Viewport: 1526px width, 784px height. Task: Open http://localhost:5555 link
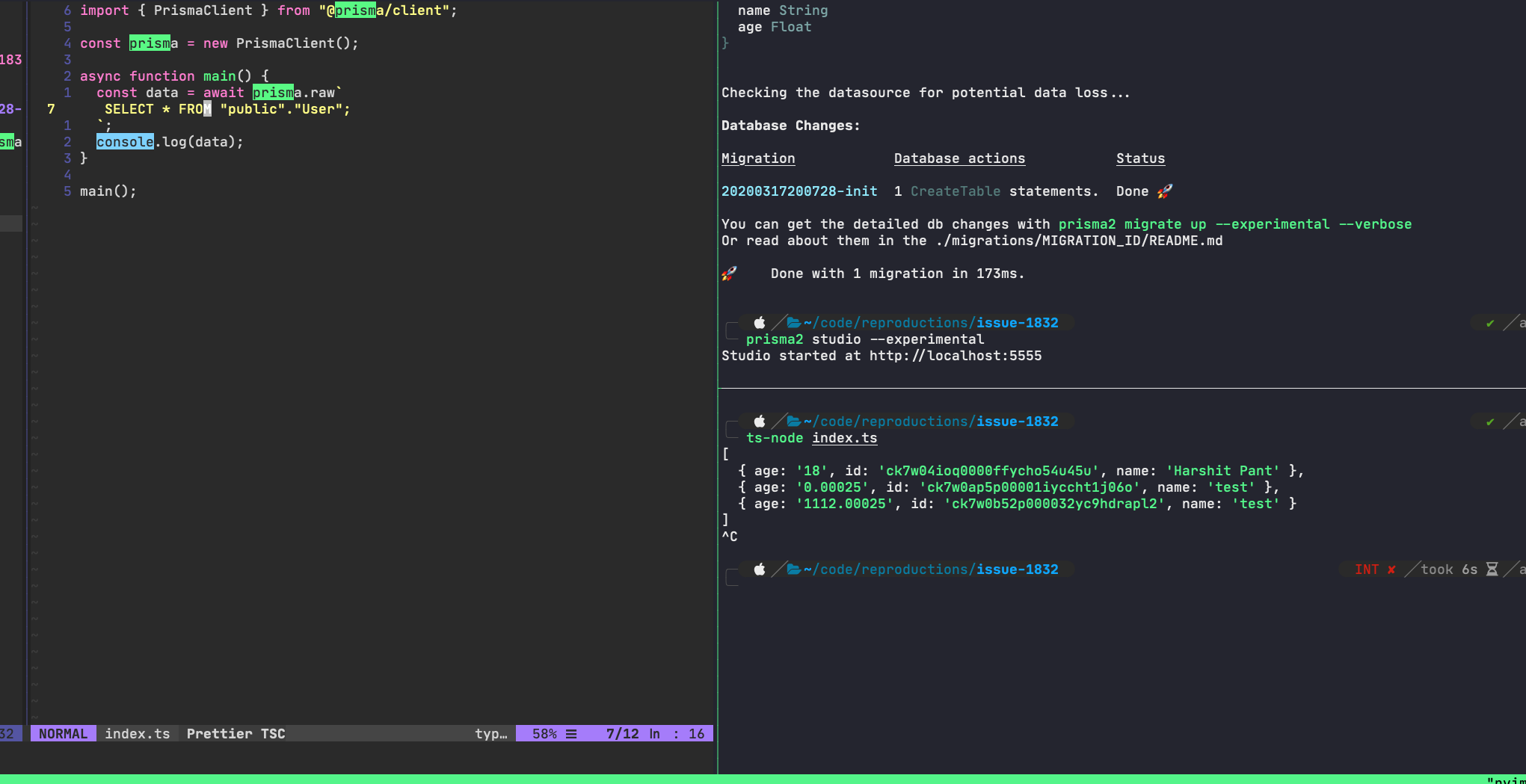coord(956,356)
